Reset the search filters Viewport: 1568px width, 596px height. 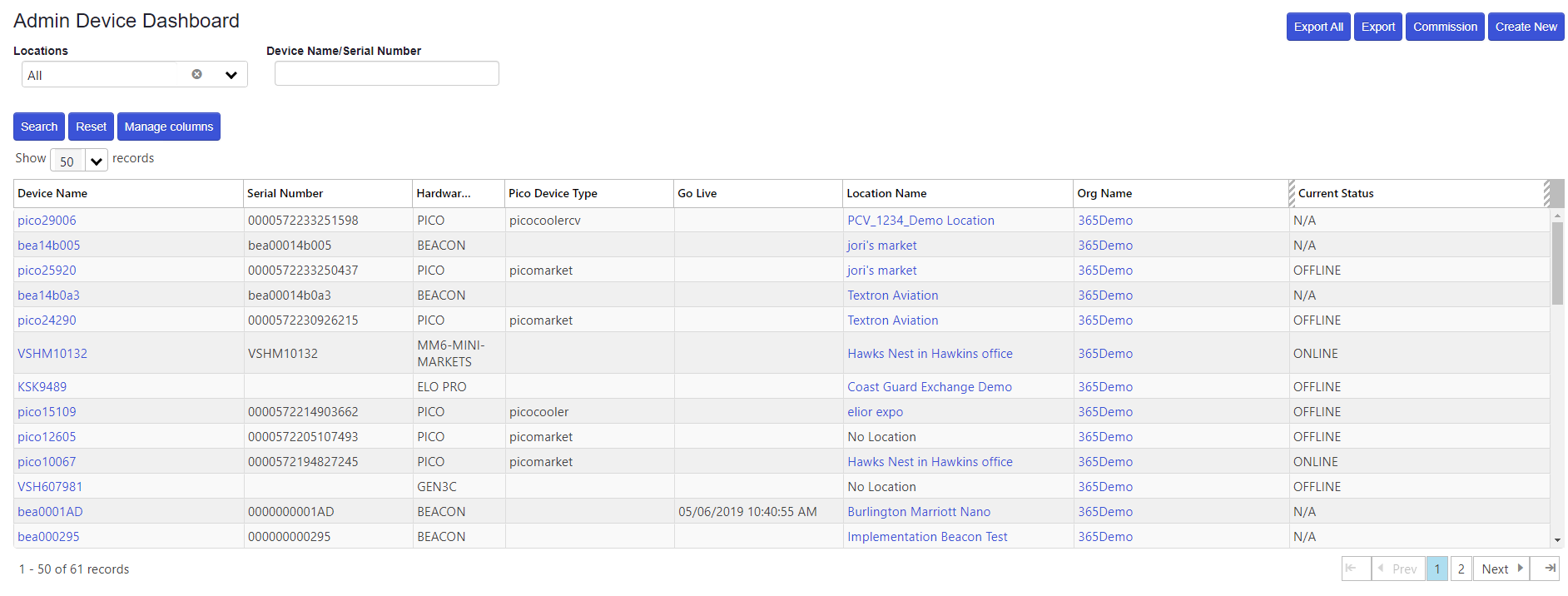(91, 127)
